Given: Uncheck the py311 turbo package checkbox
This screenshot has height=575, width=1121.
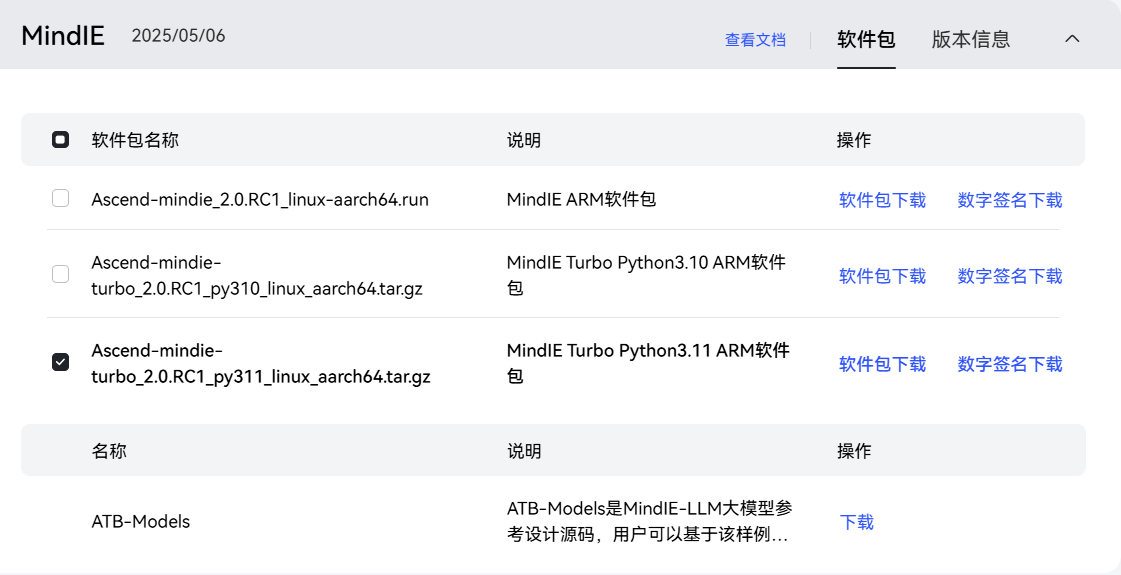Looking at the screenshot, I should (61, 362).
